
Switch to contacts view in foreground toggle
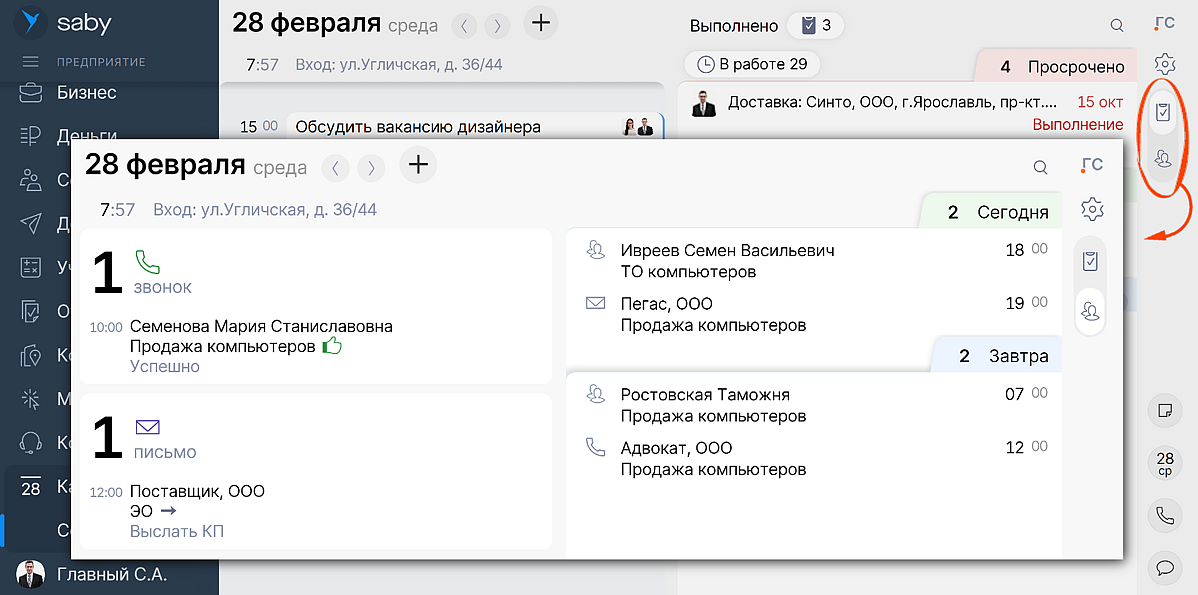[1091, 312]
